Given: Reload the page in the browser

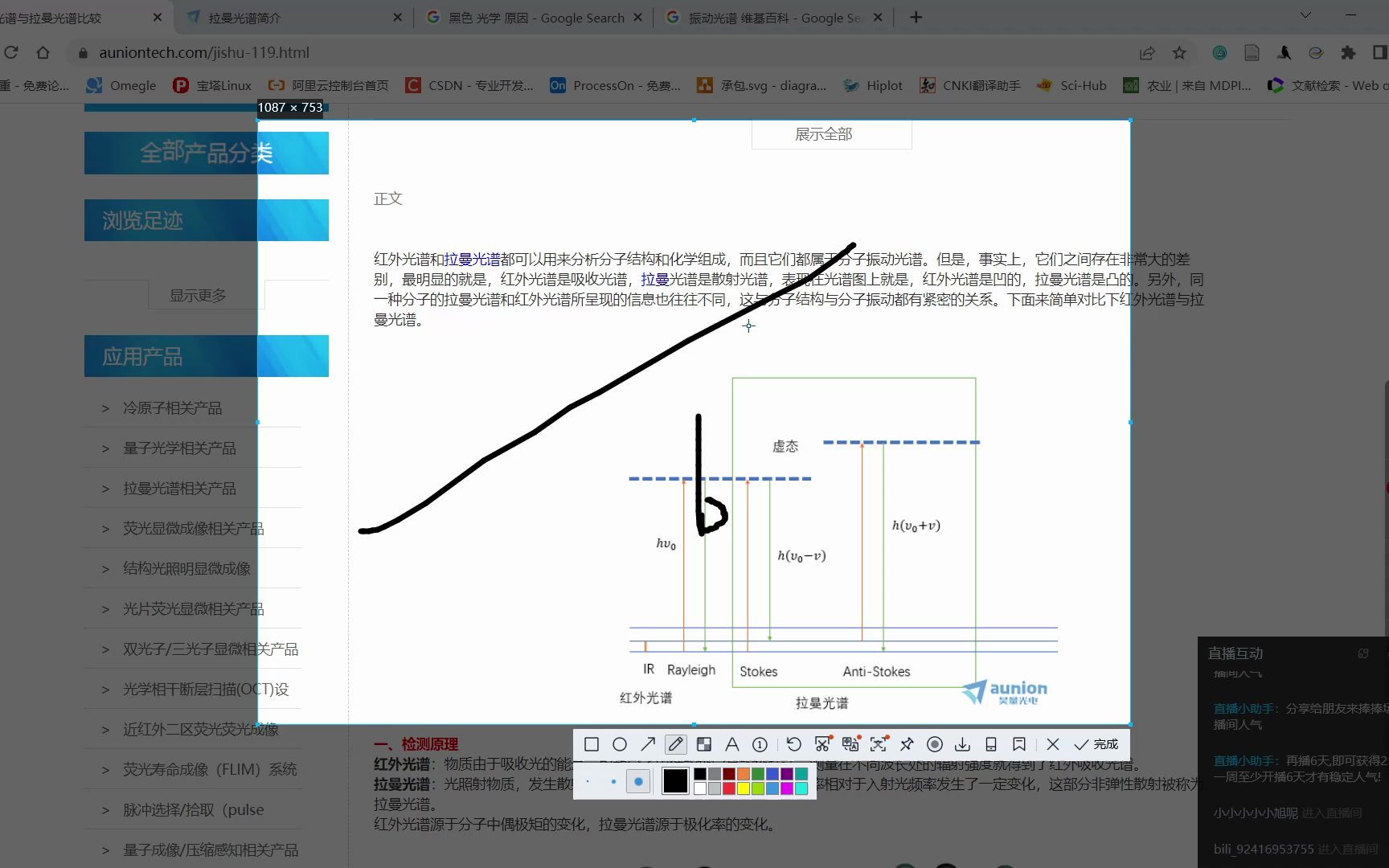Looking at the screenshot, I should pos(11,52).
